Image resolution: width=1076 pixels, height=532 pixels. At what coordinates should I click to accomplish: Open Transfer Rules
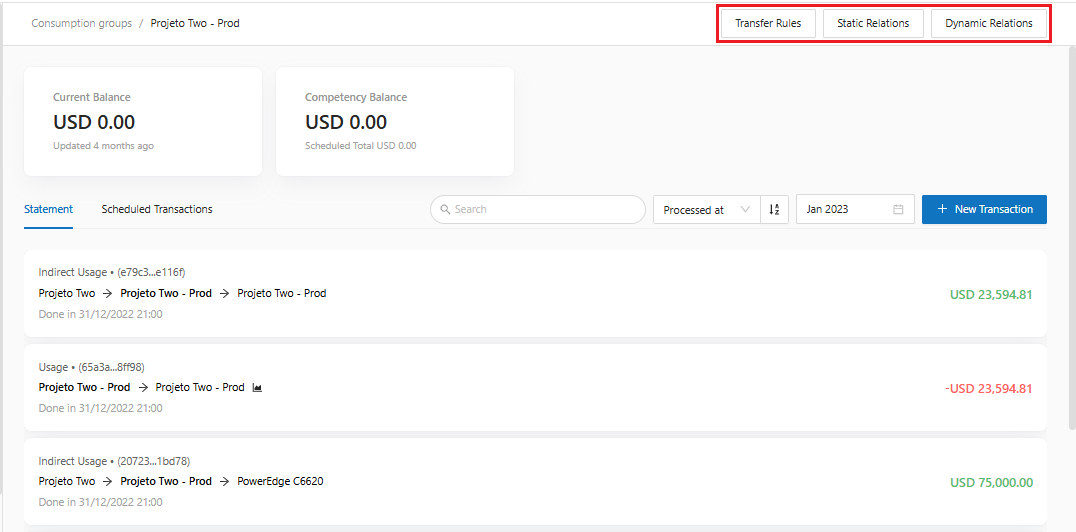768,23
